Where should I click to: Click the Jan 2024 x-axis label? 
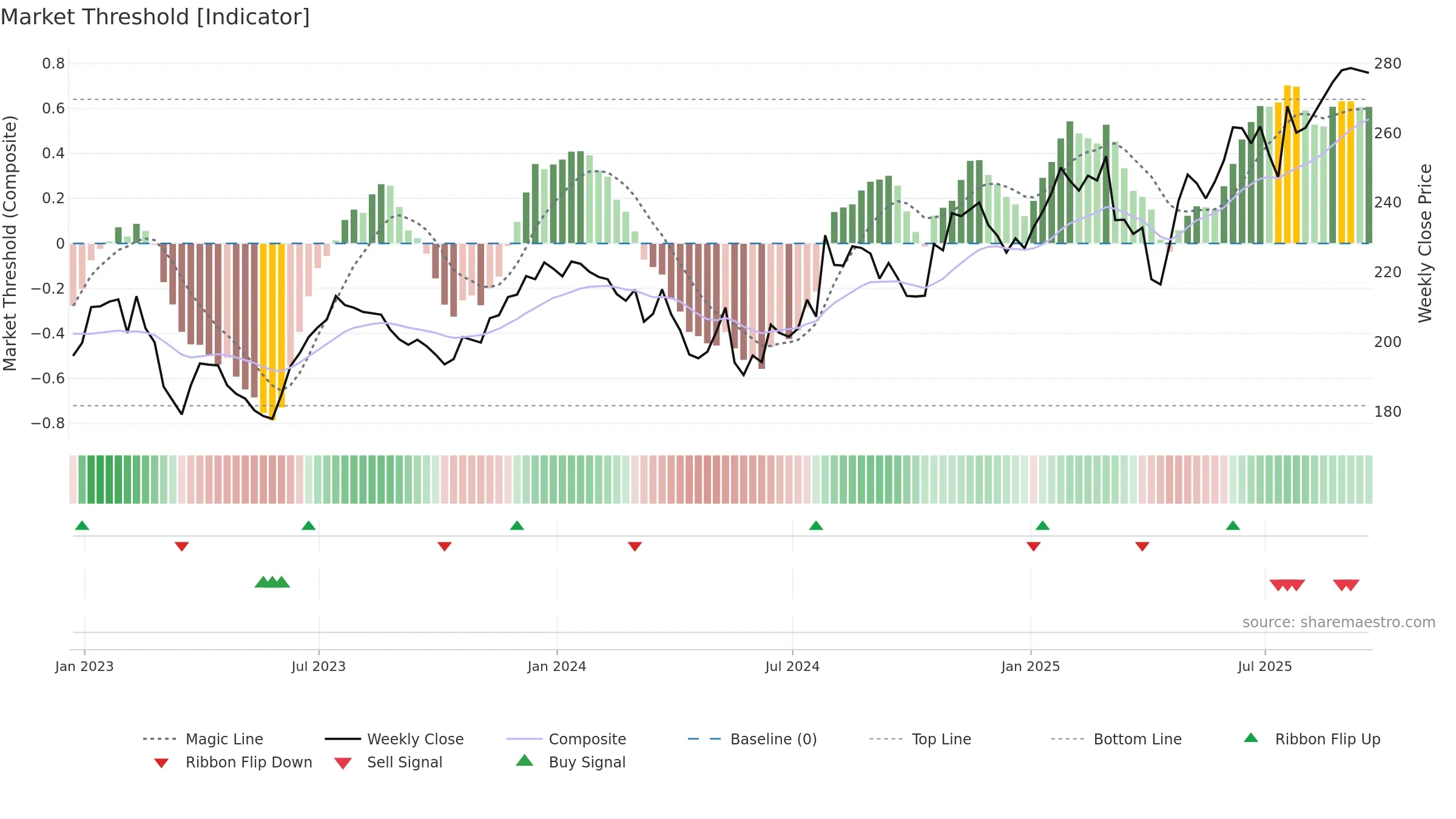pos(557,666)
